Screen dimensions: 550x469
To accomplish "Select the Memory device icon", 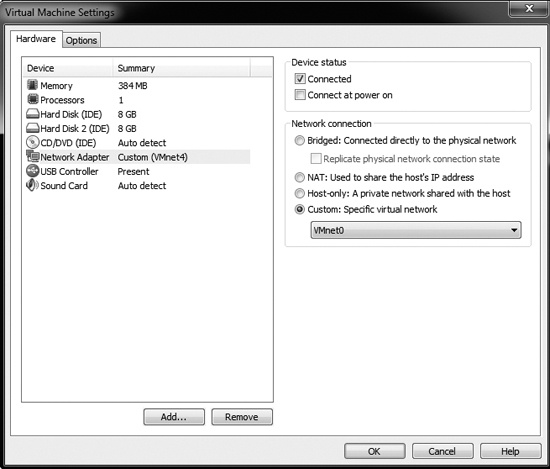I will [x=33, y=85].
